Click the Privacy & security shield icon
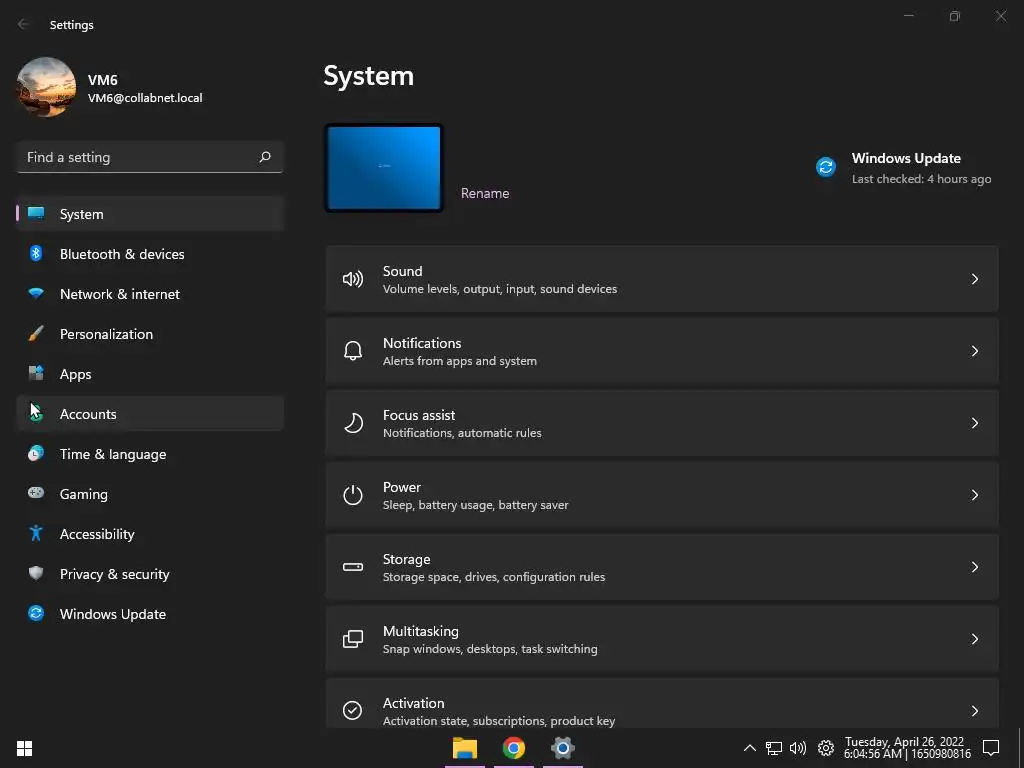Image resolution: width=1024 pixels, height=768 pixels. 36,573
